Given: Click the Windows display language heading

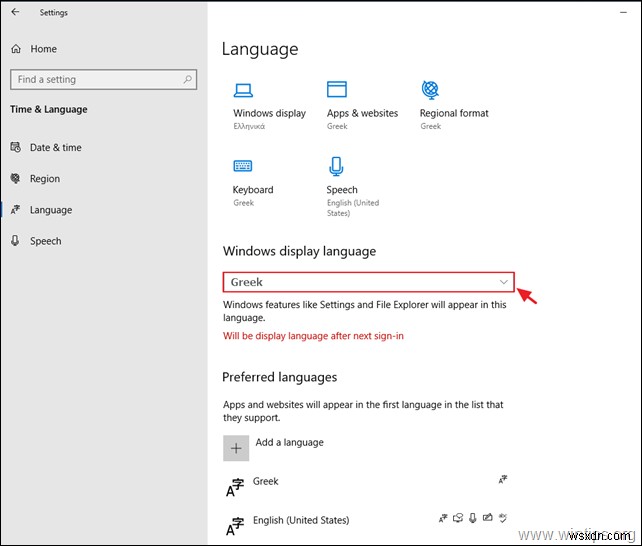Looking at the screenshot, I should click(x=299, y=251).
